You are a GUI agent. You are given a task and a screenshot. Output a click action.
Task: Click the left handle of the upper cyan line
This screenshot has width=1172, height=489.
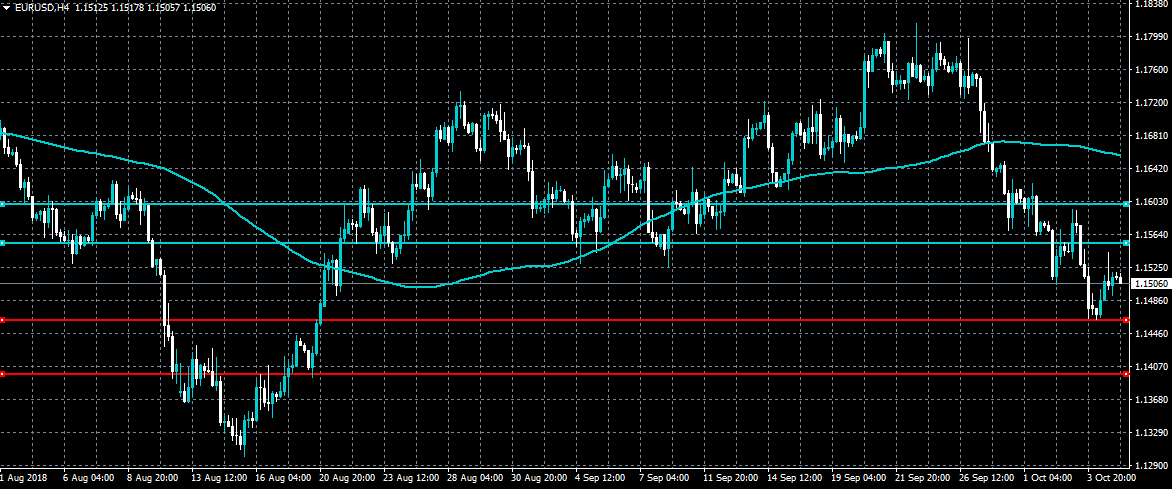pos(2,203)
